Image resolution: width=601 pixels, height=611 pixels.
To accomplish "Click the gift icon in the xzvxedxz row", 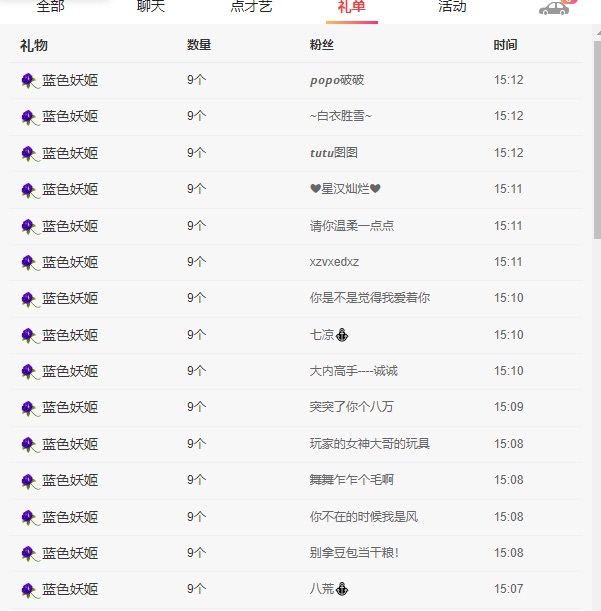I will pos(29,262).
